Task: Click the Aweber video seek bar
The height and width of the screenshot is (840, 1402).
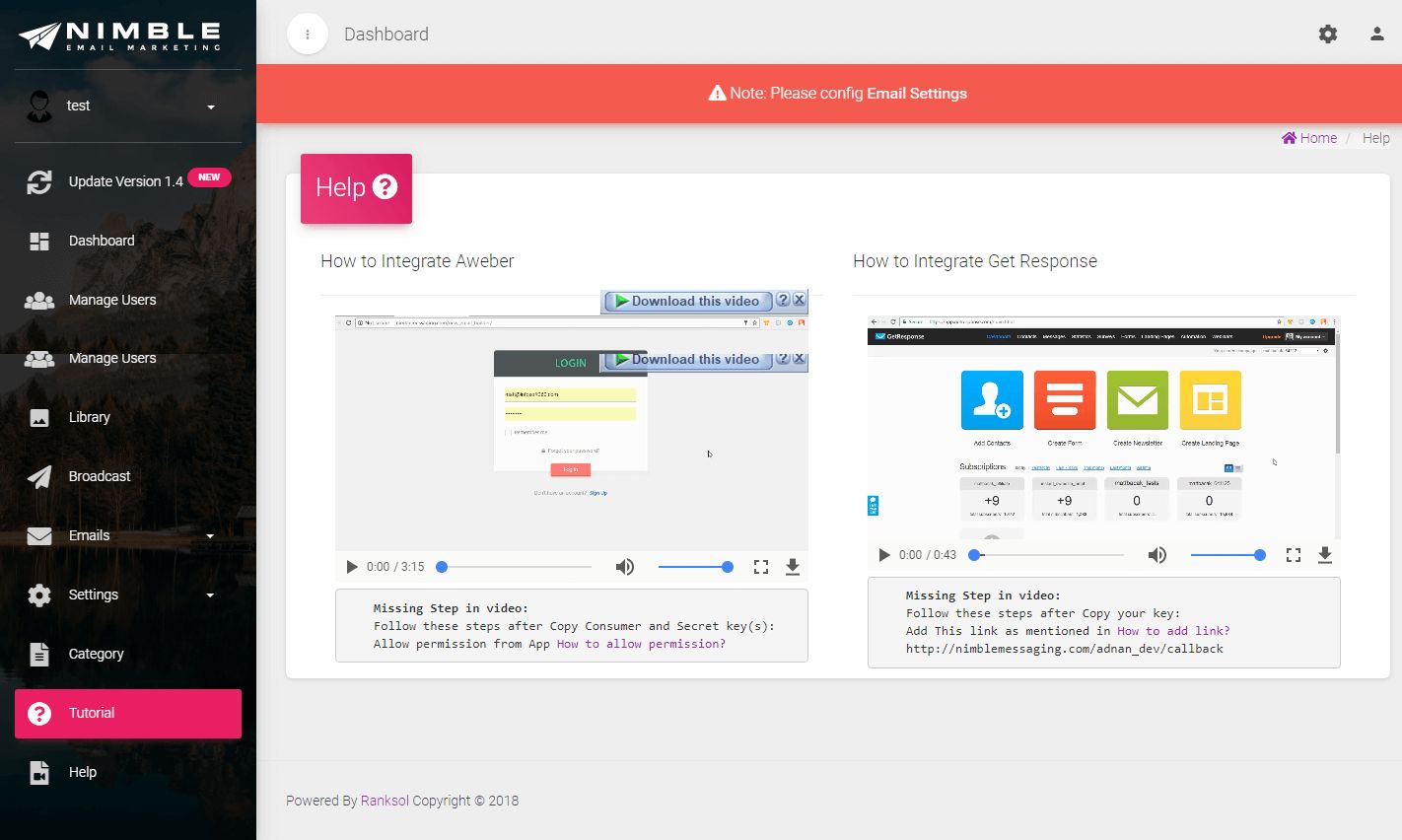Action: 516,567
